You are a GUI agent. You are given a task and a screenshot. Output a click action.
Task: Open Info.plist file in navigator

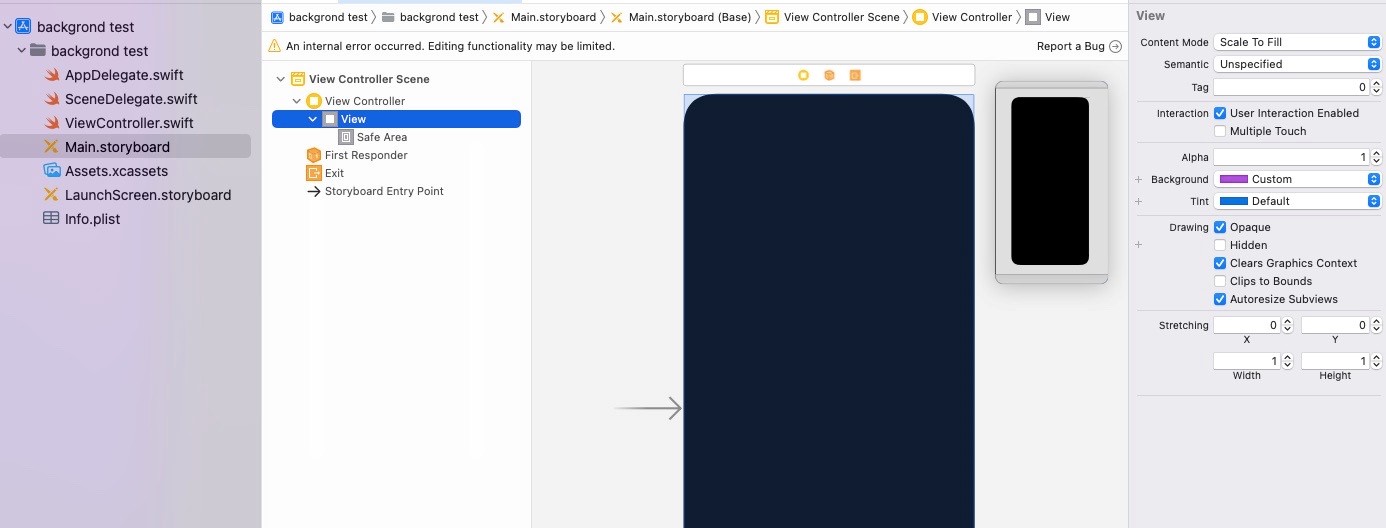(x=92, y=219)
